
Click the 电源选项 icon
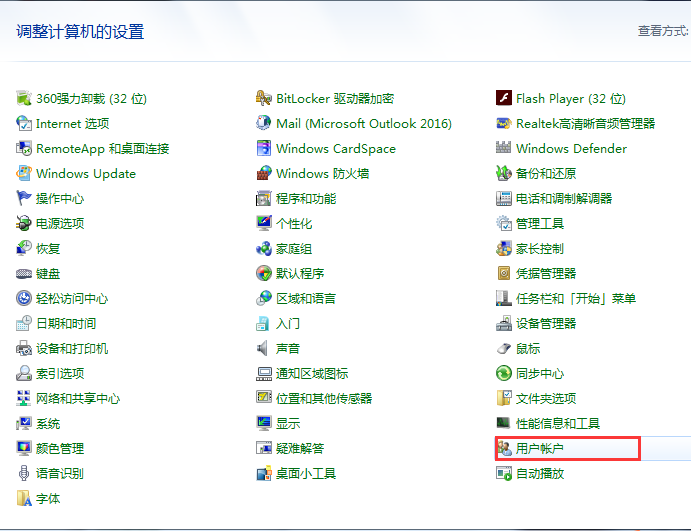24,223
